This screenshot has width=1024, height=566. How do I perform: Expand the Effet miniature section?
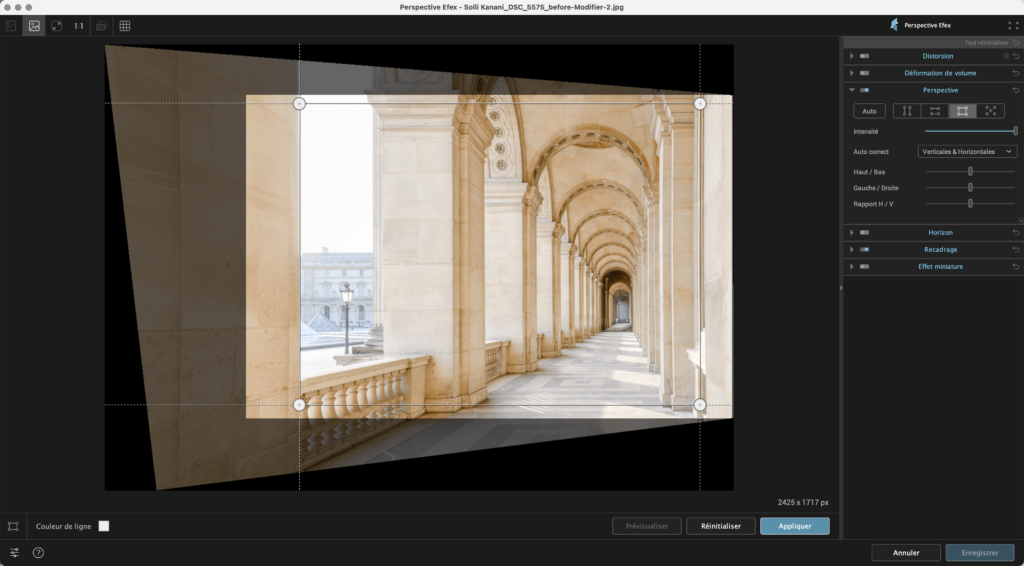(852, 266)
